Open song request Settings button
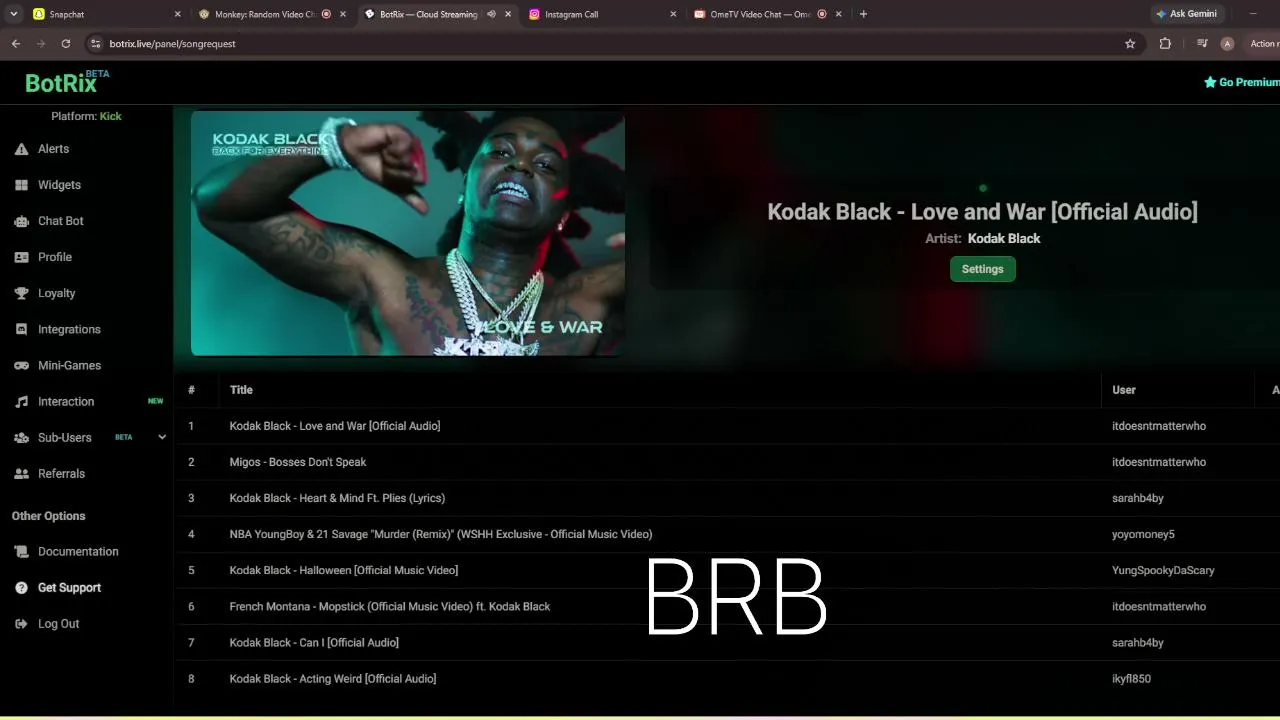This screenshot has height=720, width=1280. [x=983, y=269]
